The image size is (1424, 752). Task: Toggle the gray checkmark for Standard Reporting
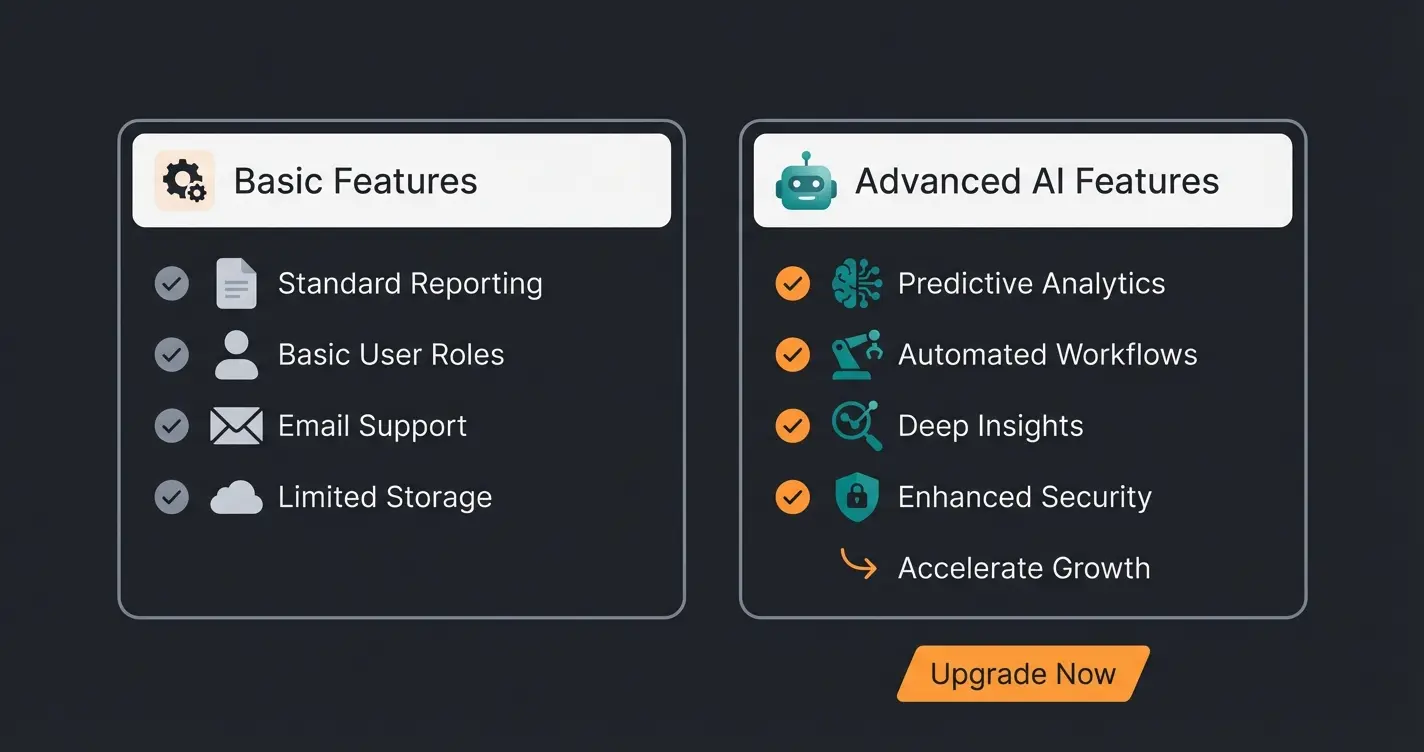click(x=172, y=284)
